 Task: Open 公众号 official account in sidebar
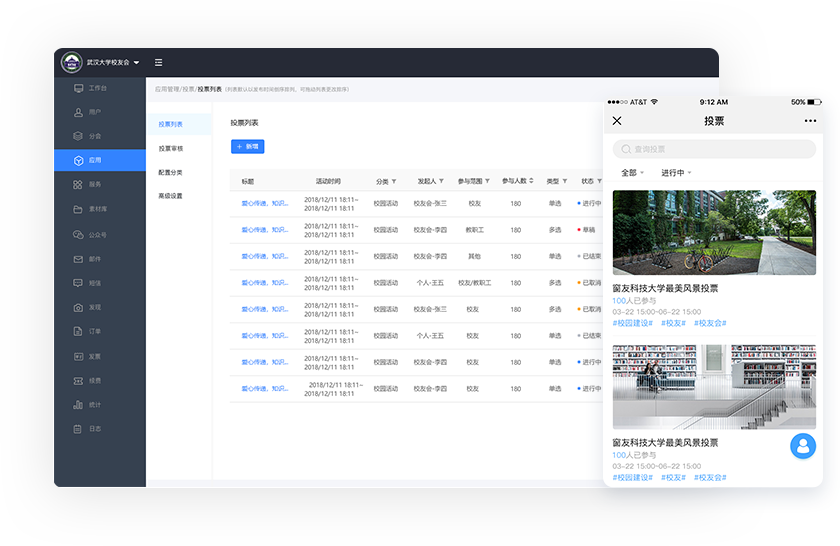point(96,235)
